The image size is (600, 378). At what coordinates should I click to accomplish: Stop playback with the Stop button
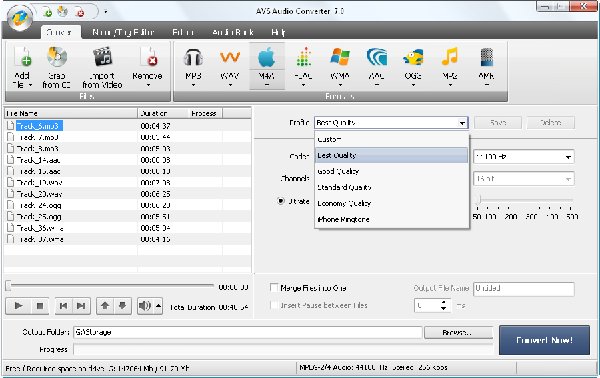(39, 306)
